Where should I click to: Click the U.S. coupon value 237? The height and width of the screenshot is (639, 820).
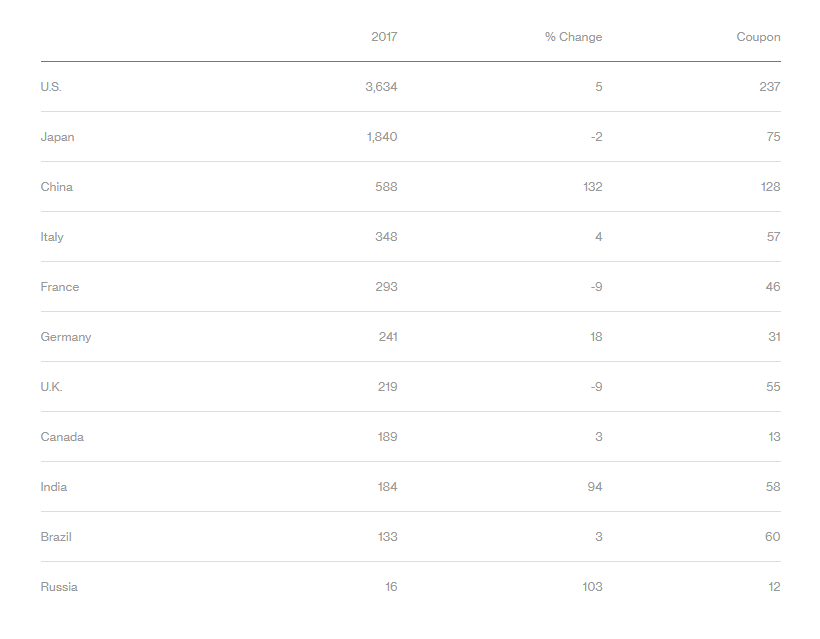point(769,87)
